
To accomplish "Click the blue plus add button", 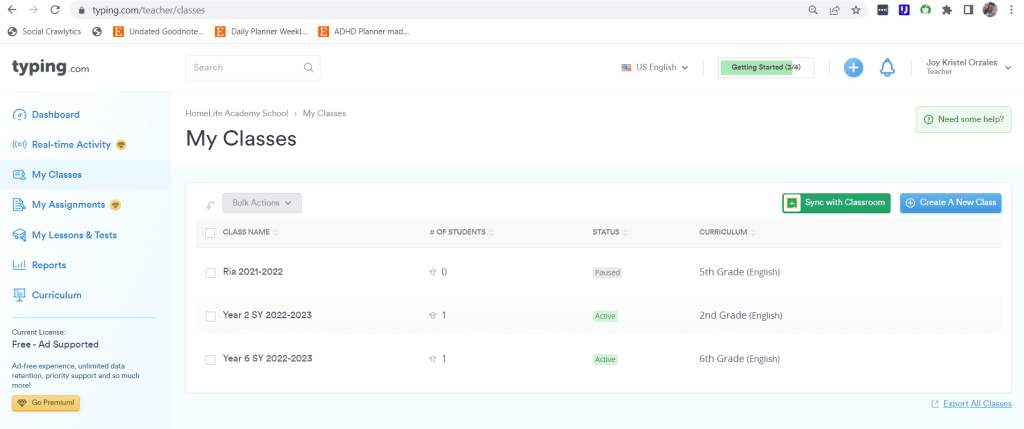I will 853,68.
